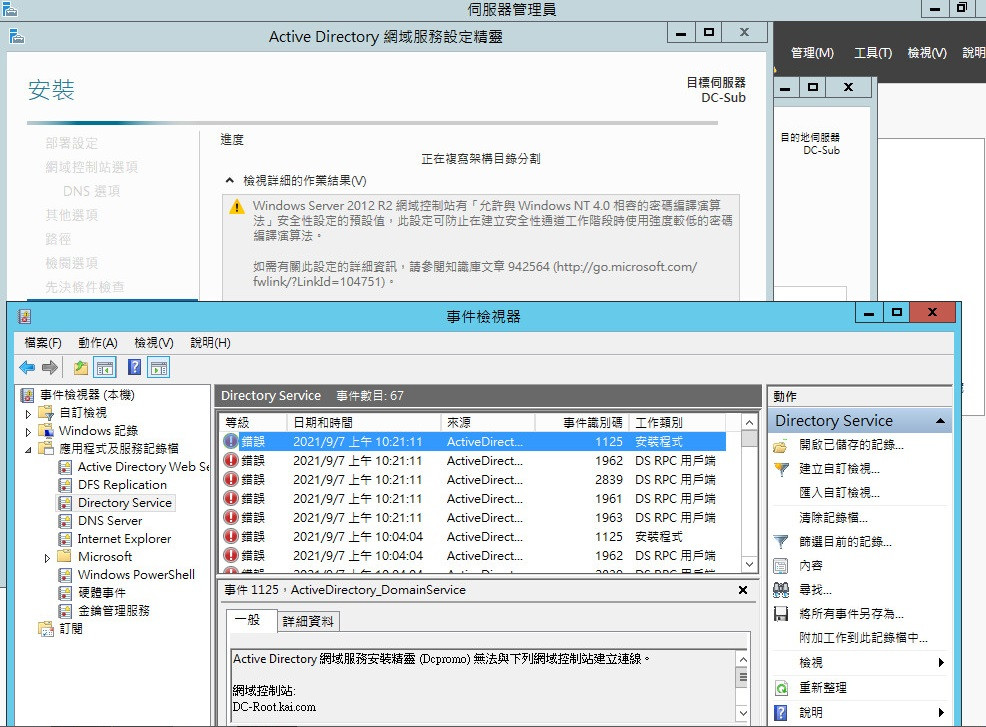Screen dimensions: 986x727
Task: Expand the Microsoft folder node
Action: (x=47, y=558)
